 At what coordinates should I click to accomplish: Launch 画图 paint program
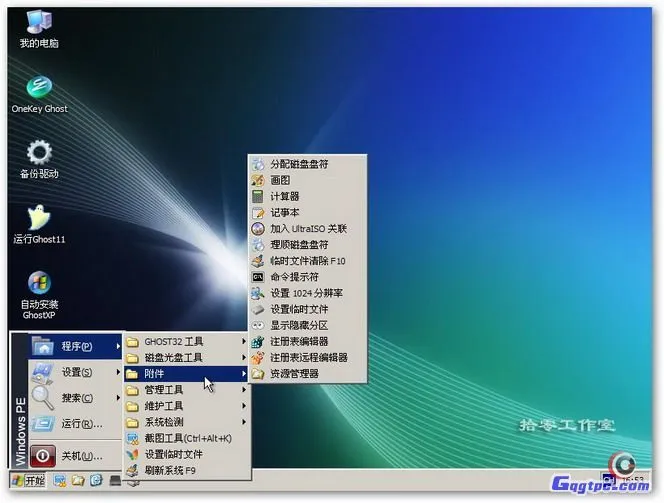pyautogui.click(x=307, y=180)
